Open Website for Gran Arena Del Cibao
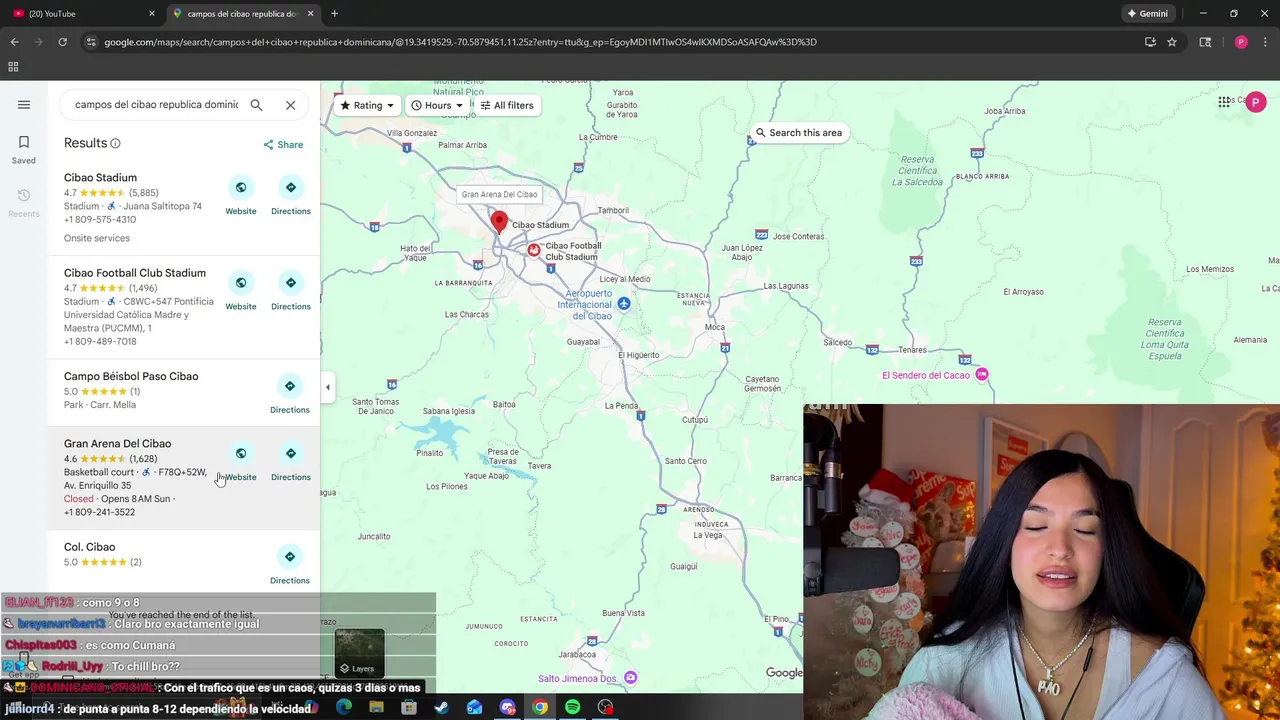1280x720 pixels. [241, 462]
